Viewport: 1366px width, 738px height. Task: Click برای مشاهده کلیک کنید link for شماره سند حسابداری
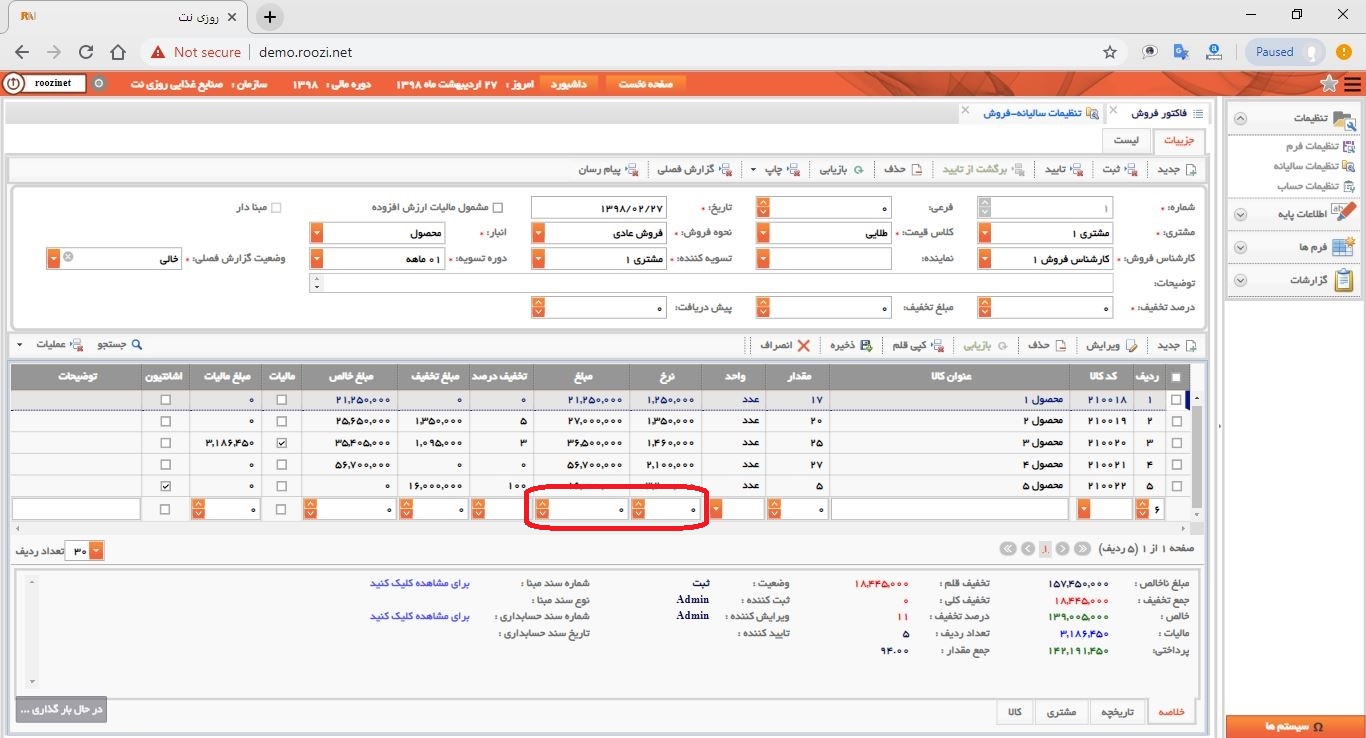coord(420,616)
